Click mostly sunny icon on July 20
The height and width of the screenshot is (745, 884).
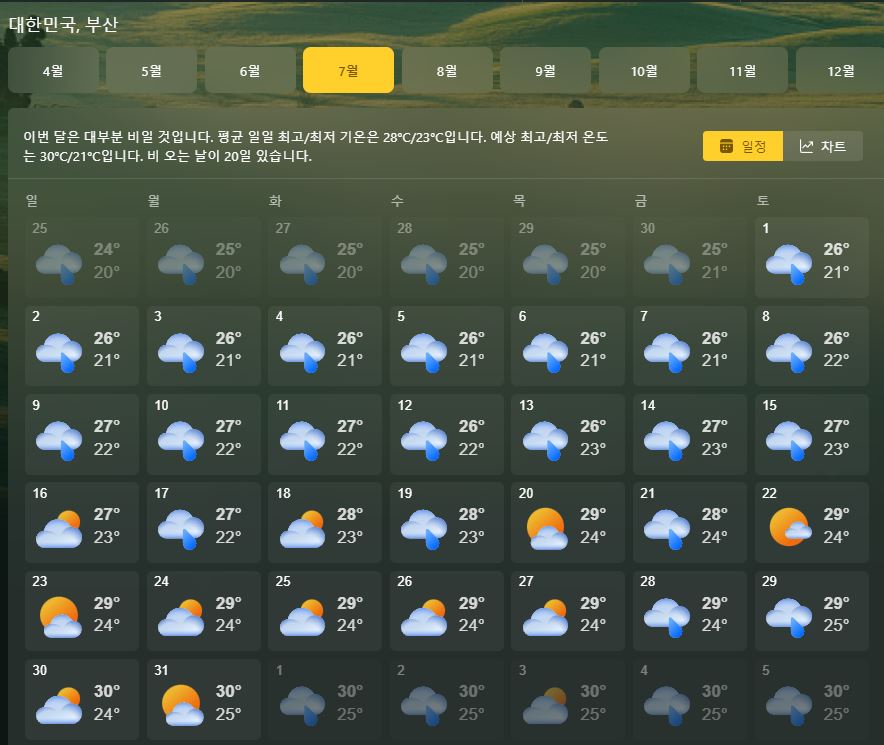(x=546, y=528)
